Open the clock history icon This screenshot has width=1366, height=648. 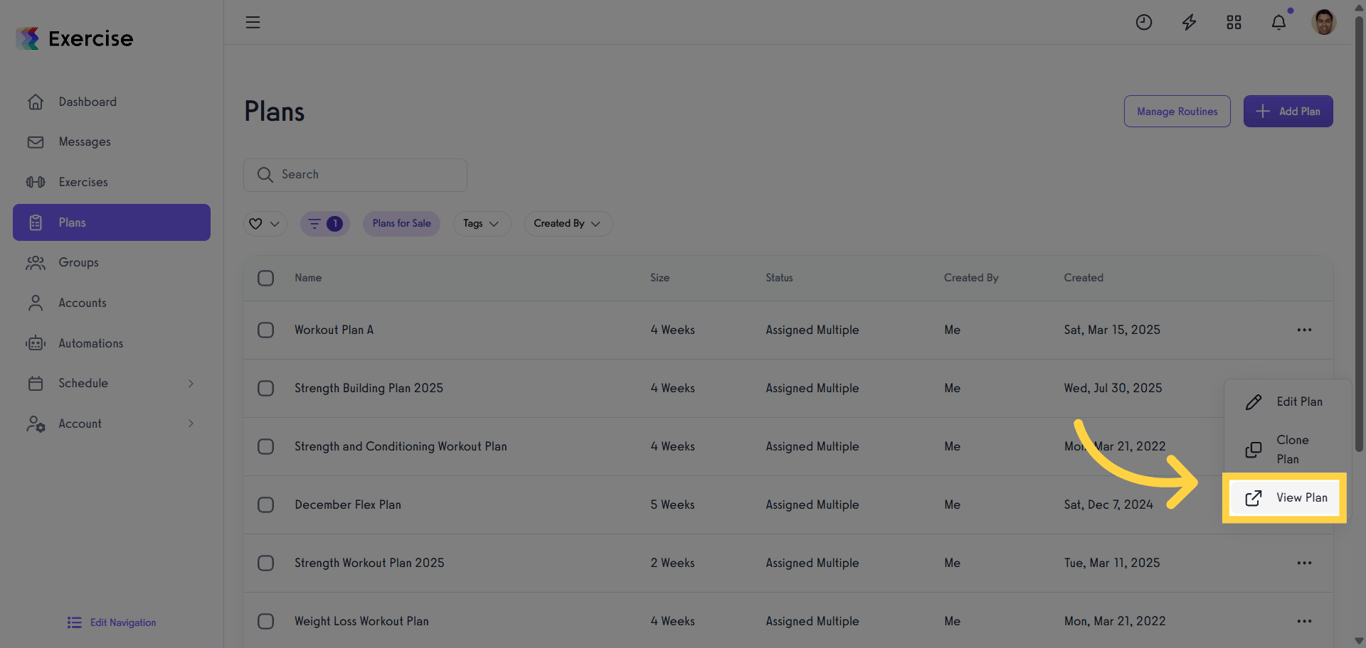pyautogui.click(x=1144, y=22)
